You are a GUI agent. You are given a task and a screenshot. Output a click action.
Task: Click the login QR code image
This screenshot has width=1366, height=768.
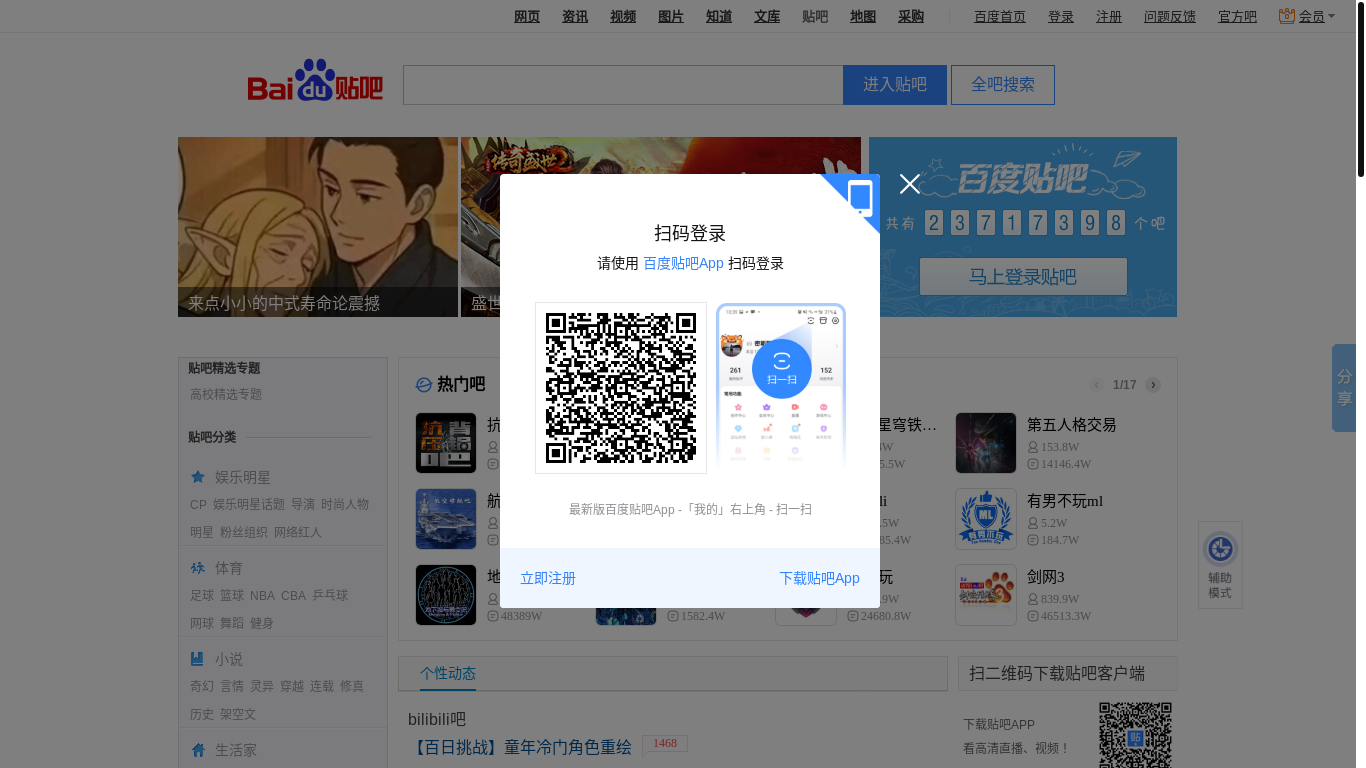pyautogui.click(x=621, y=388)
